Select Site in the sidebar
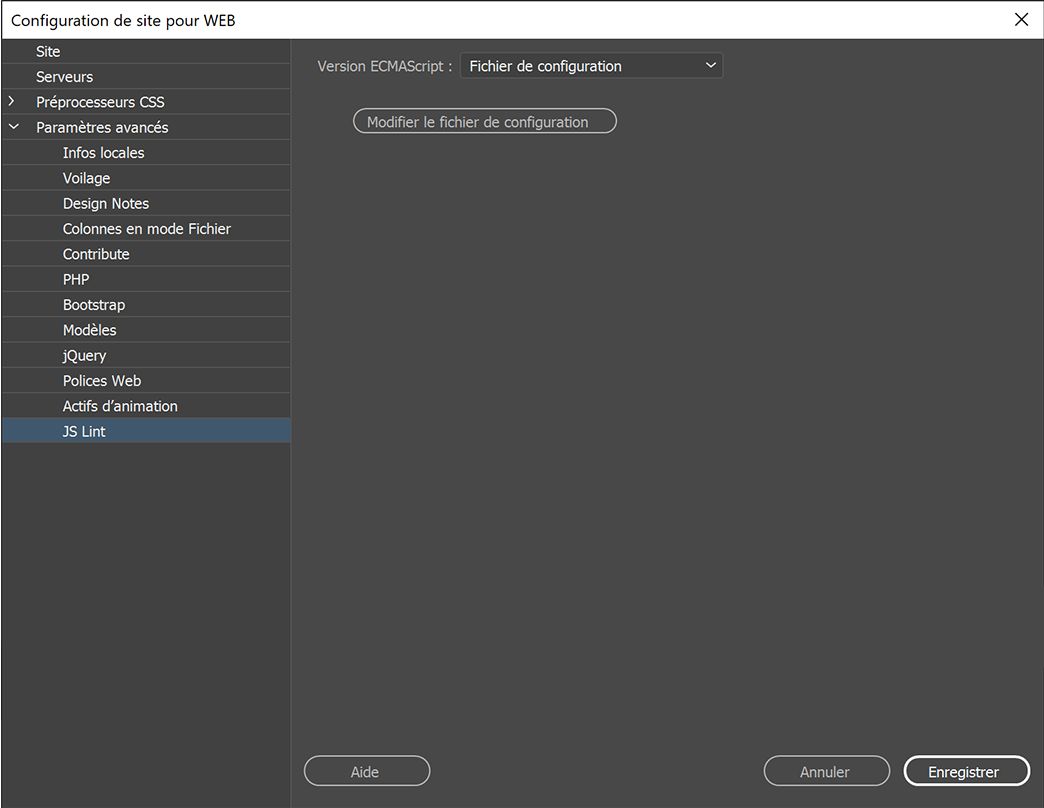 pos(47,50)
